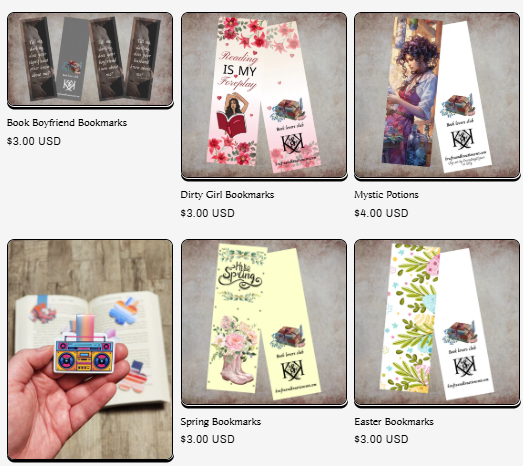Click the $3.00 USD Book Boyfriend price
This screenshot has height=466, width=523.
(34, 141)
